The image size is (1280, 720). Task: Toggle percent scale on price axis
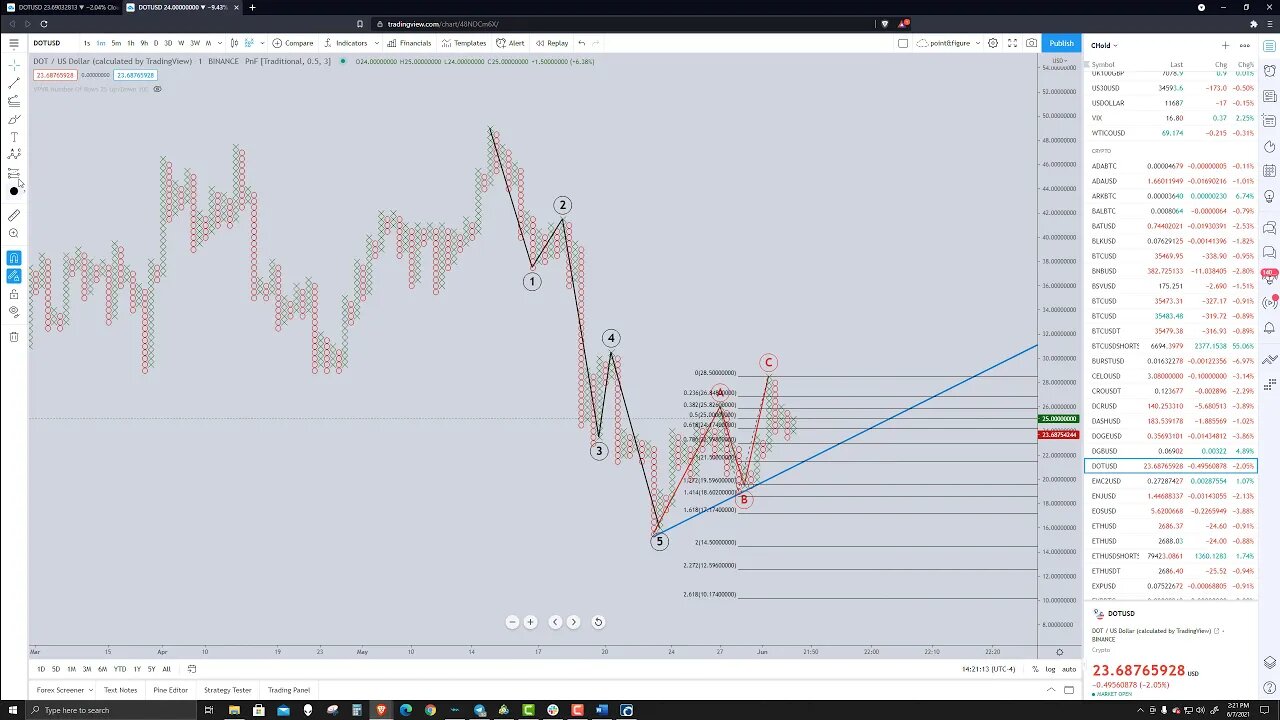[x=1036, y=669]
